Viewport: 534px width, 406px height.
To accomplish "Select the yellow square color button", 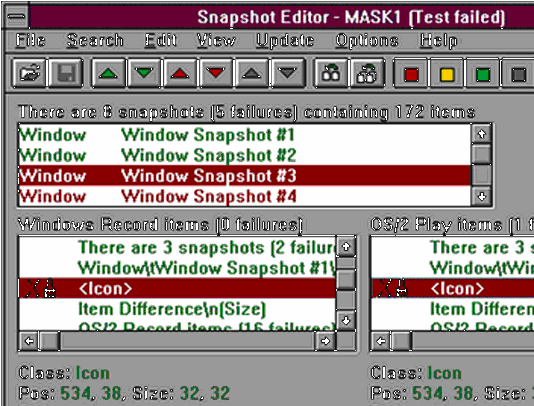I will [447, 74].
